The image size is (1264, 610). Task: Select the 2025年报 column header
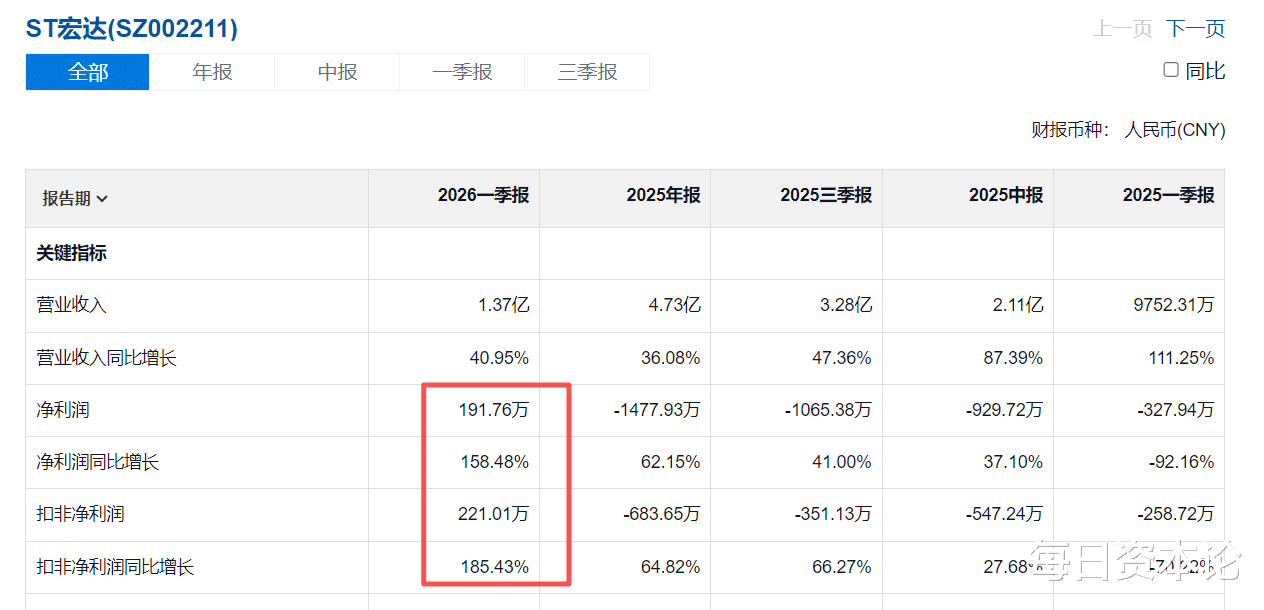tap(664, 195)
